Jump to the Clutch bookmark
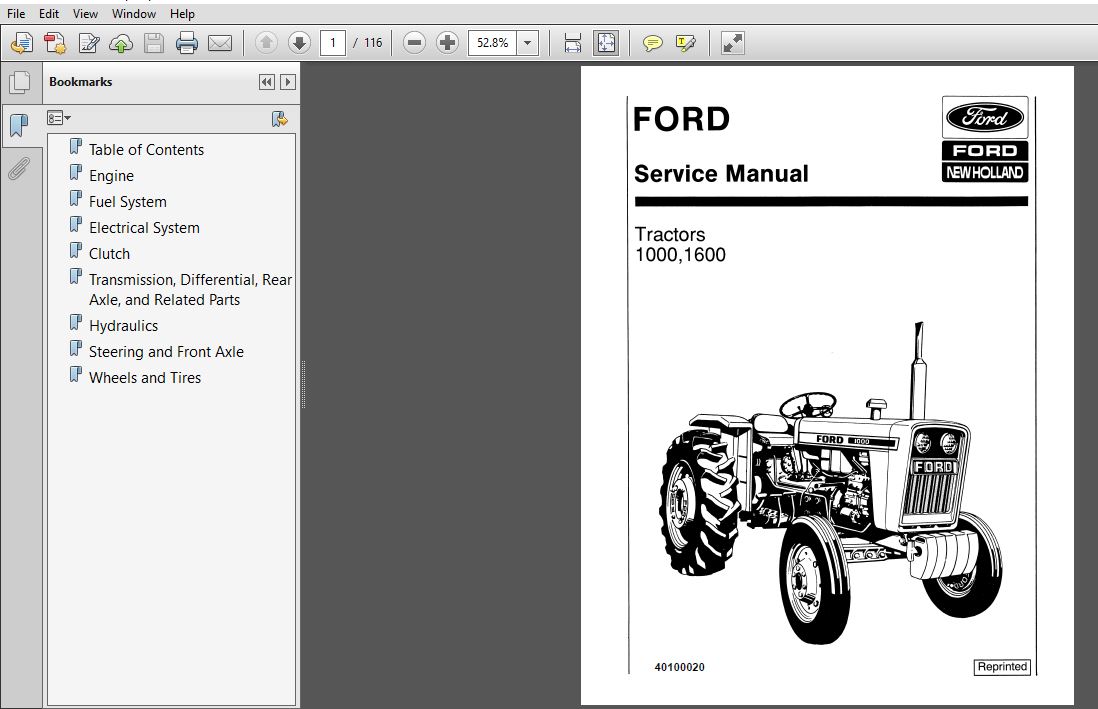Screen dimensions: 1098x709 tap(109, 253)
